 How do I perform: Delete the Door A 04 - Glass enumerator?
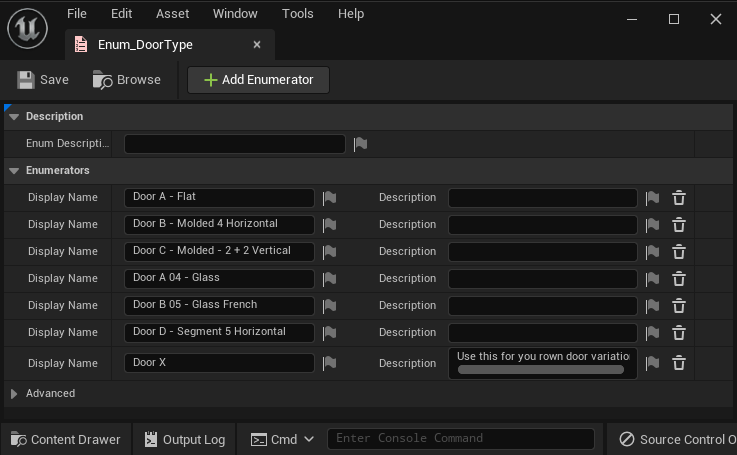[679, 279]
